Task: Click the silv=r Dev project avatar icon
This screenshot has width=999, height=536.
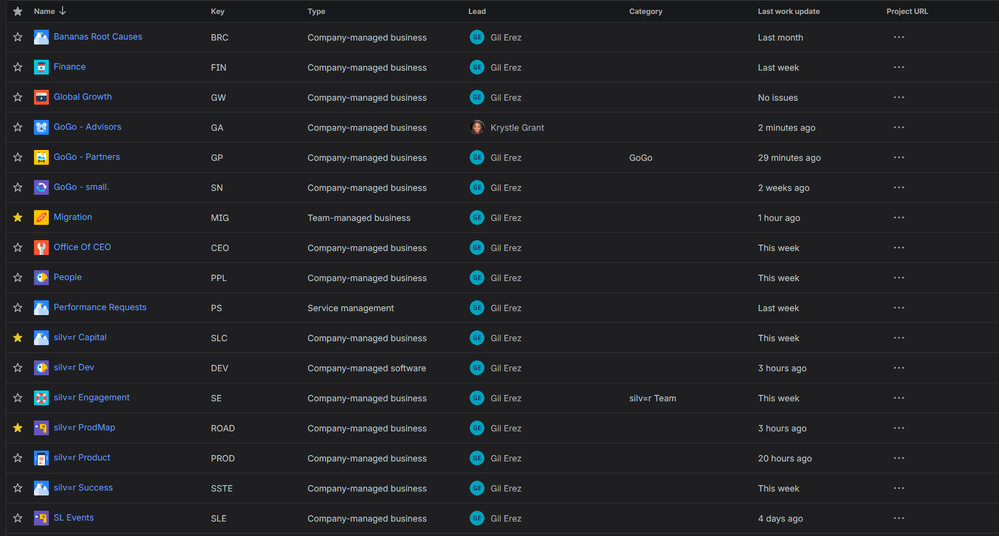Action: point(41,367)
